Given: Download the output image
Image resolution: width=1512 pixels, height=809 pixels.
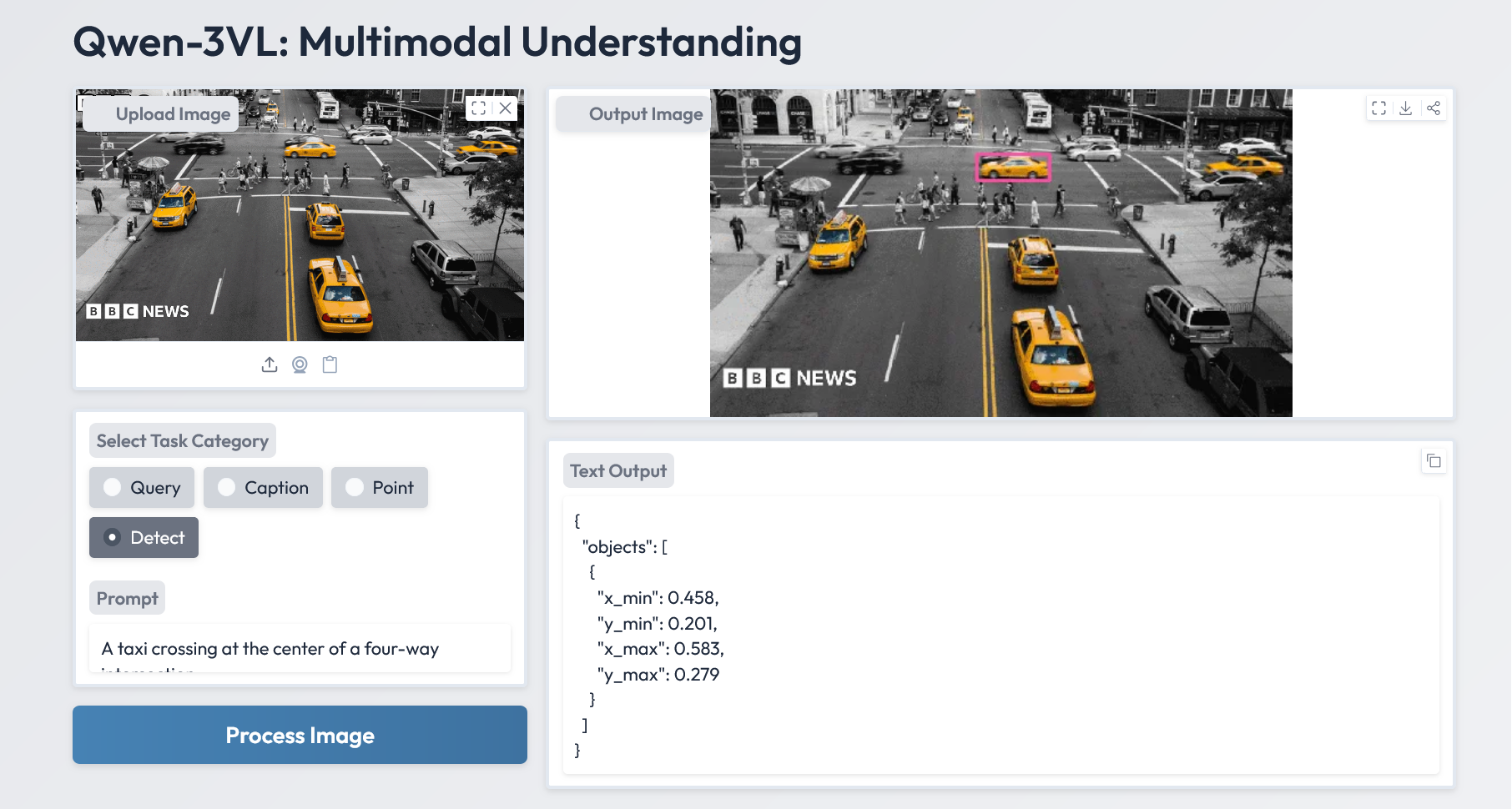Looking at the screenshot, I should (1406, 108).
